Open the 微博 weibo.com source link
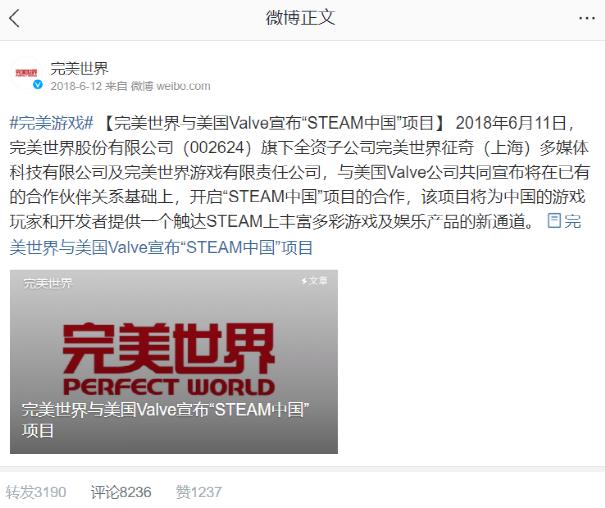Screen dimensions: 605x508 pos(171,86)
